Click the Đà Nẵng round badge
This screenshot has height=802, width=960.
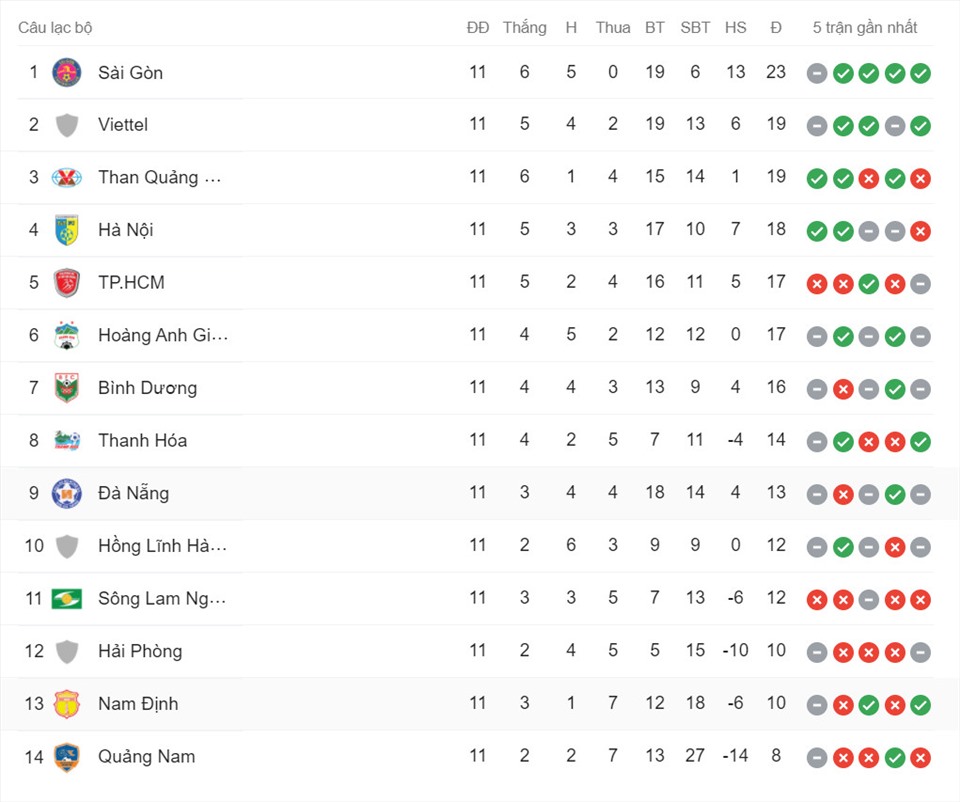pos(67,493)
